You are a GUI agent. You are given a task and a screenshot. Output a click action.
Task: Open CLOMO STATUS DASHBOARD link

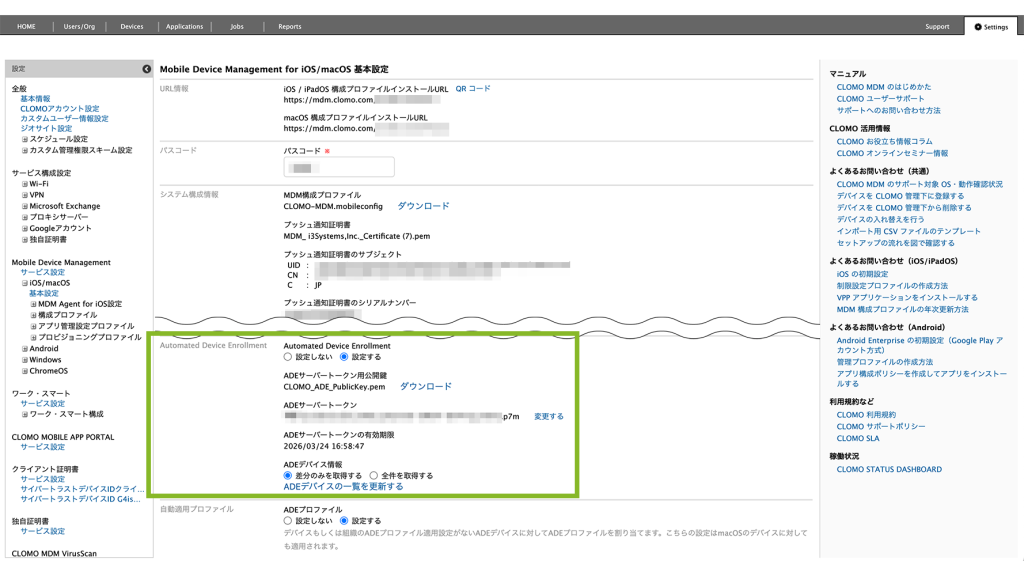tap(889, 470)
